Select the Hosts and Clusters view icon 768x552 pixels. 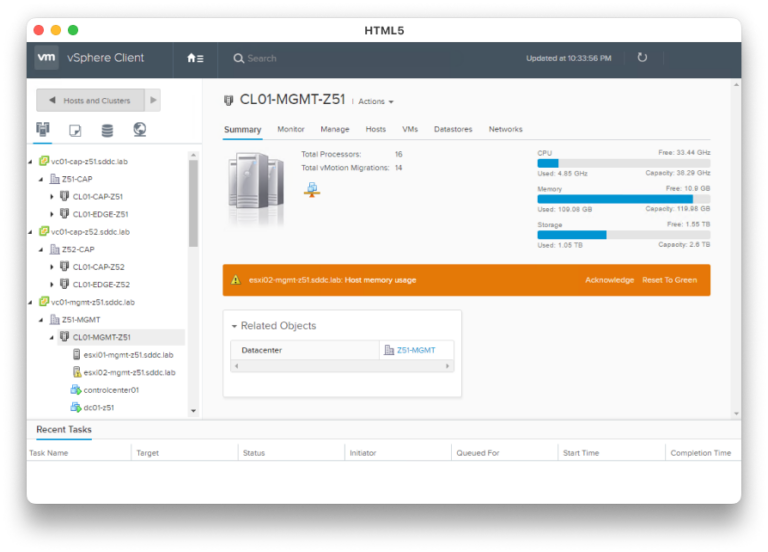click(x=43, y=129)
